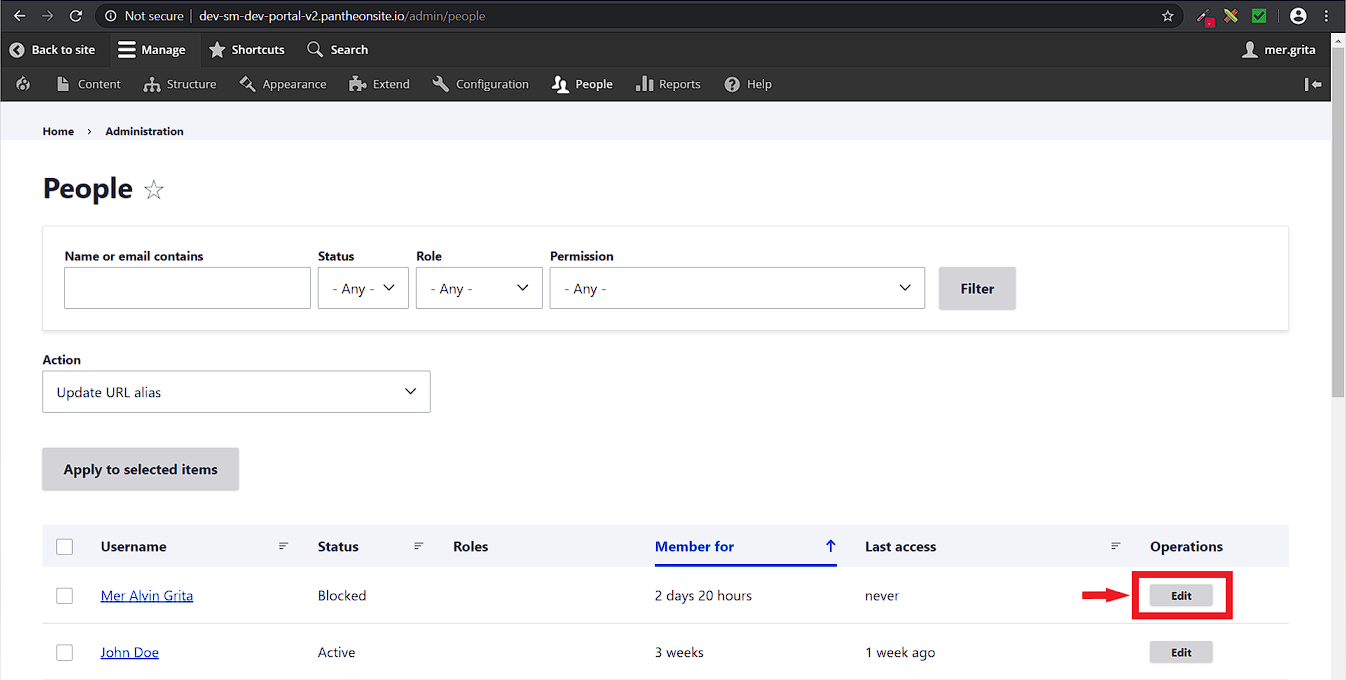The width and height of the screenshot is (1346, 680).
Task: Click Edit for Mer Alvin Grita
Action: pos(1181,596)
